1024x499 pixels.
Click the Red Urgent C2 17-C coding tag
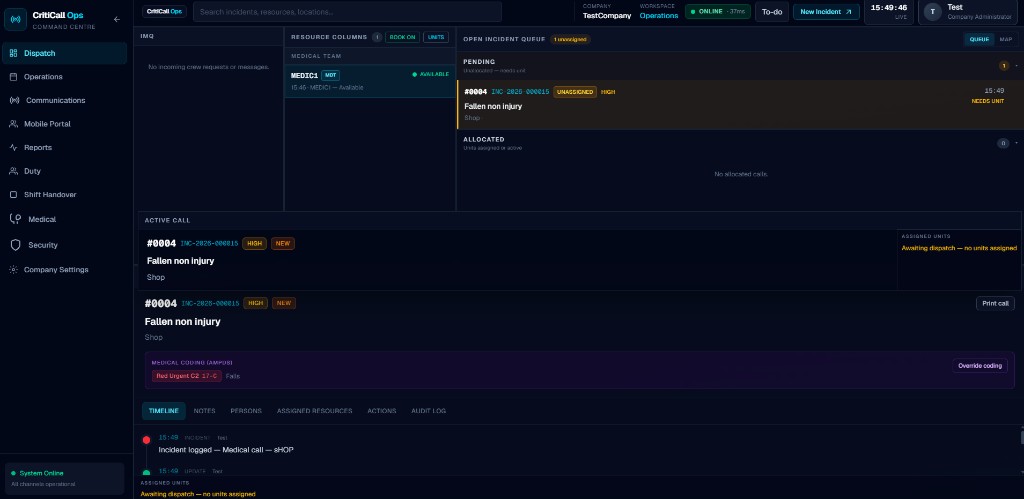[x=186, y=376]
